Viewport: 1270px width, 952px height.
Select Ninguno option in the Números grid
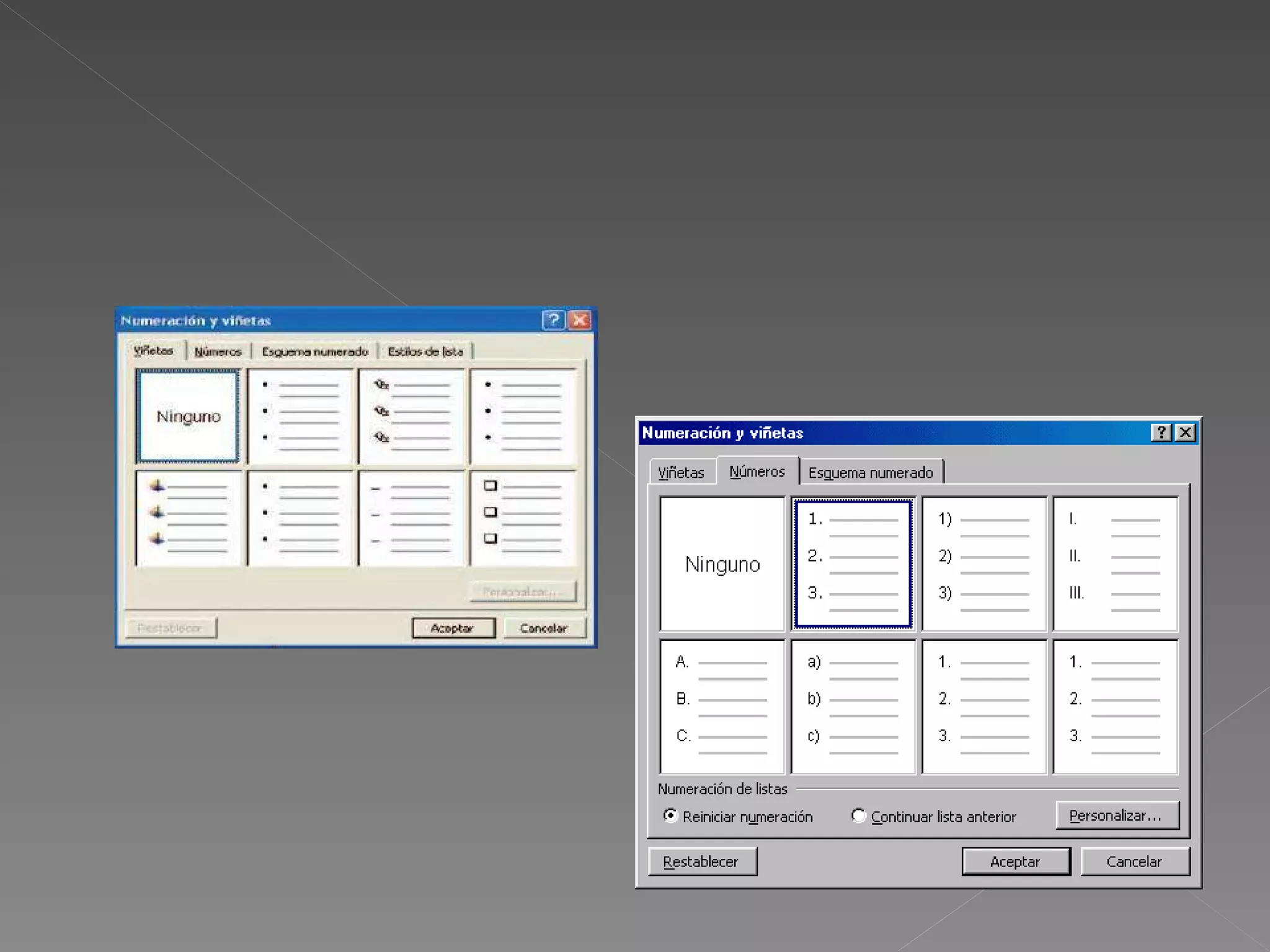pyautogui.click(x=722, y=564)
